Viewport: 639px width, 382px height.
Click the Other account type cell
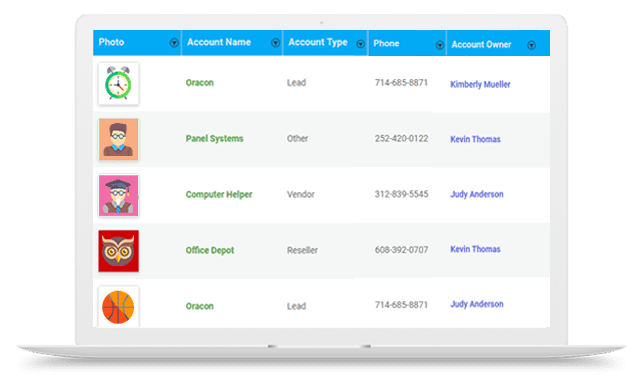(x=297, y=139)
